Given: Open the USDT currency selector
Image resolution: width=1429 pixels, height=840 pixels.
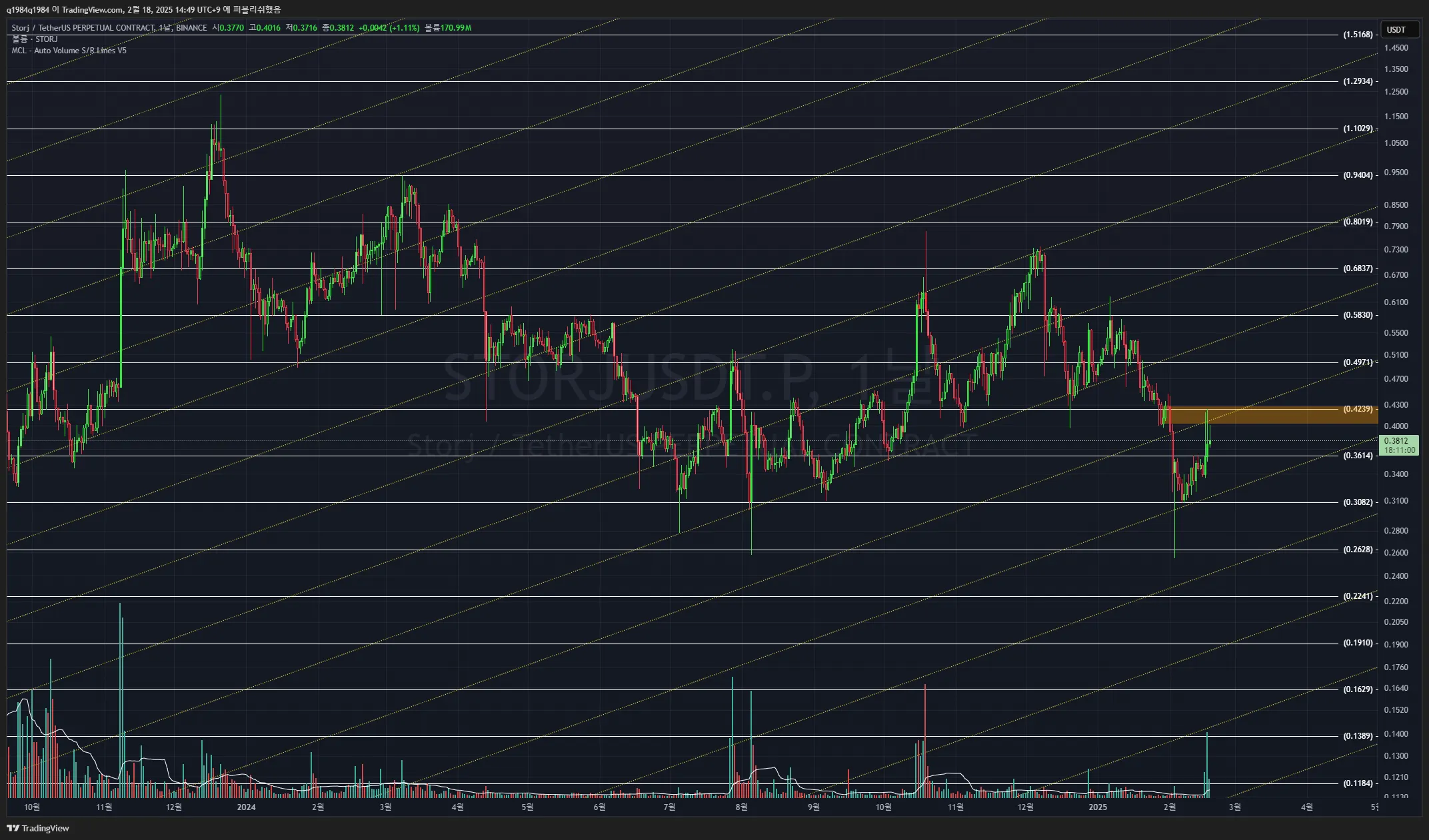Looking at the screenshot, I should [1399, 29].
